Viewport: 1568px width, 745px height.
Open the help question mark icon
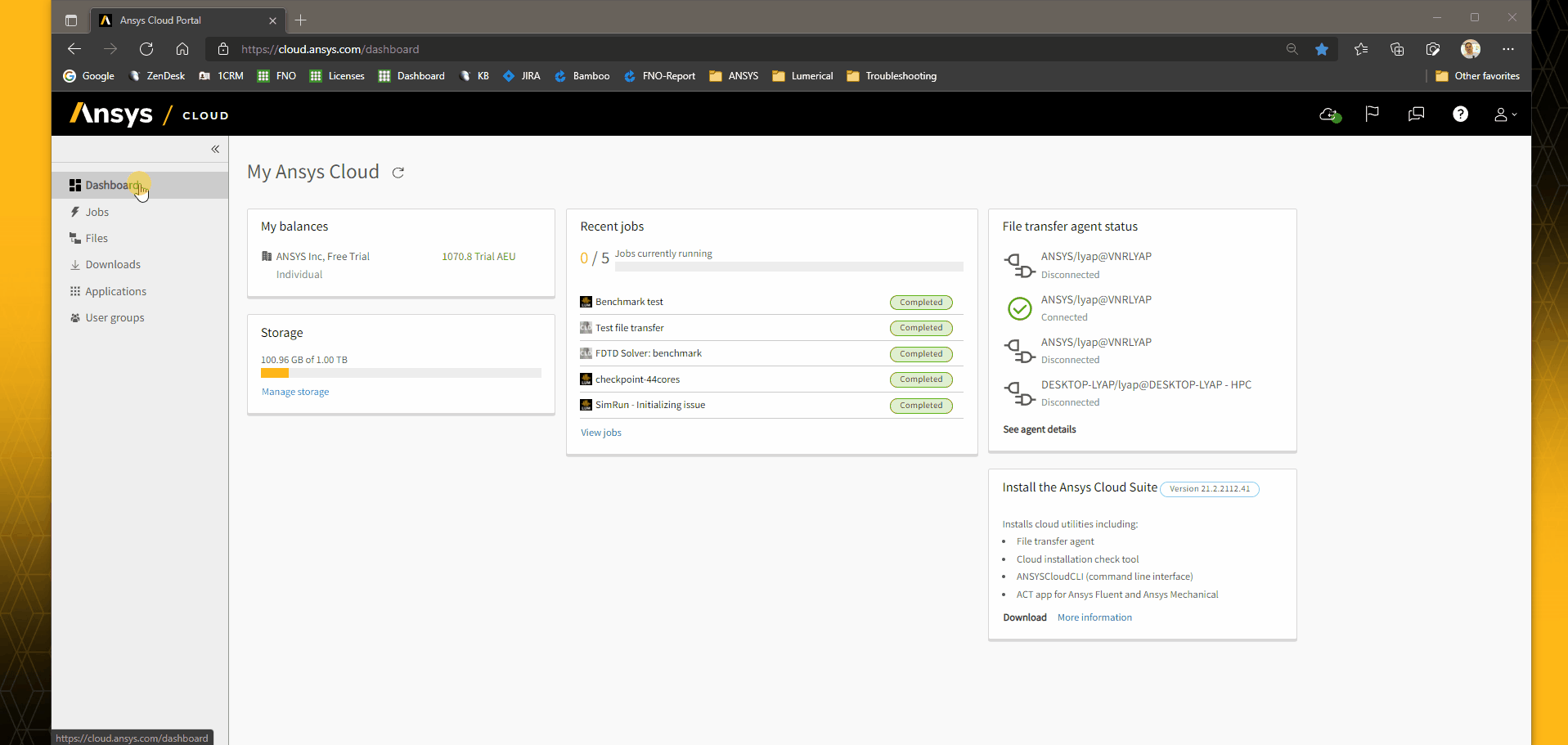click(x=1460, y=114)
